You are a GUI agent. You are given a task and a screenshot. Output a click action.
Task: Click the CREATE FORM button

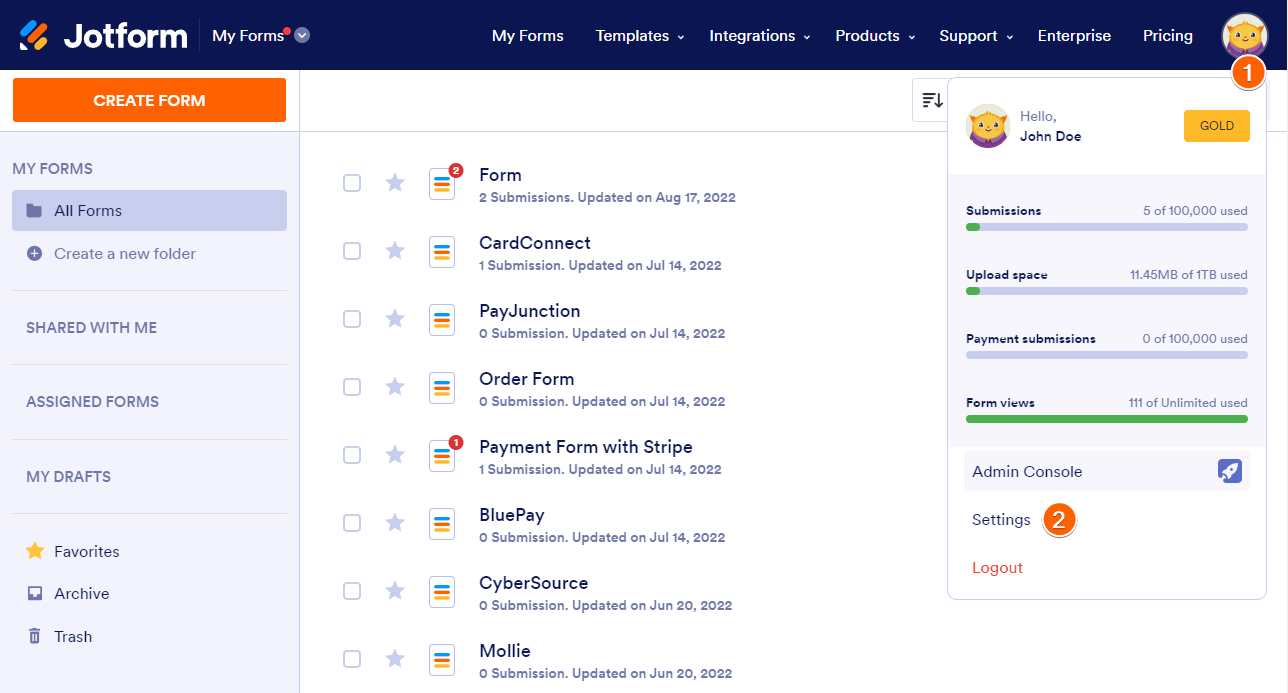click(x=149, y=100)
